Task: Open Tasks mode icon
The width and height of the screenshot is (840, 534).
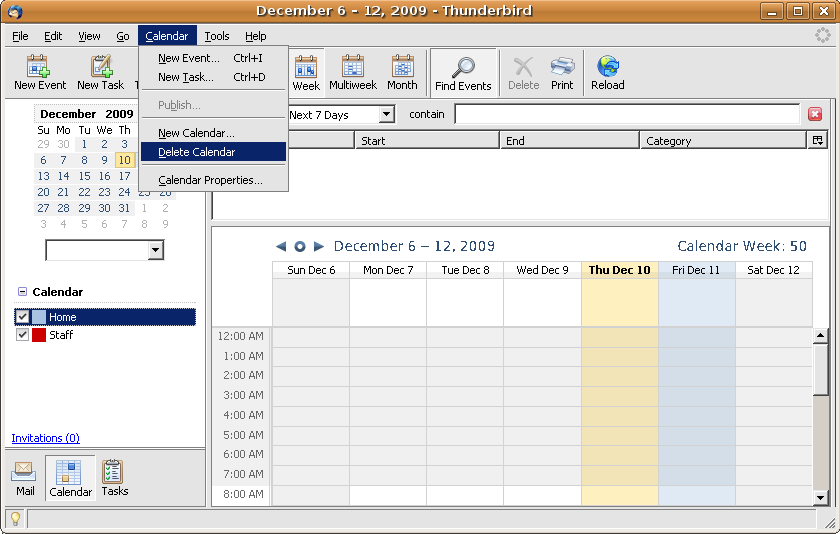Action: [x=113, y=471]
